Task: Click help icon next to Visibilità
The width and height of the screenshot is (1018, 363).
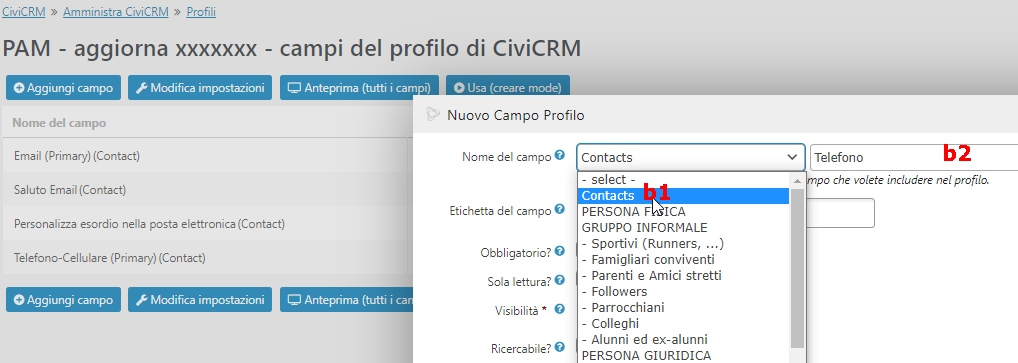Action: coord(559,310)
